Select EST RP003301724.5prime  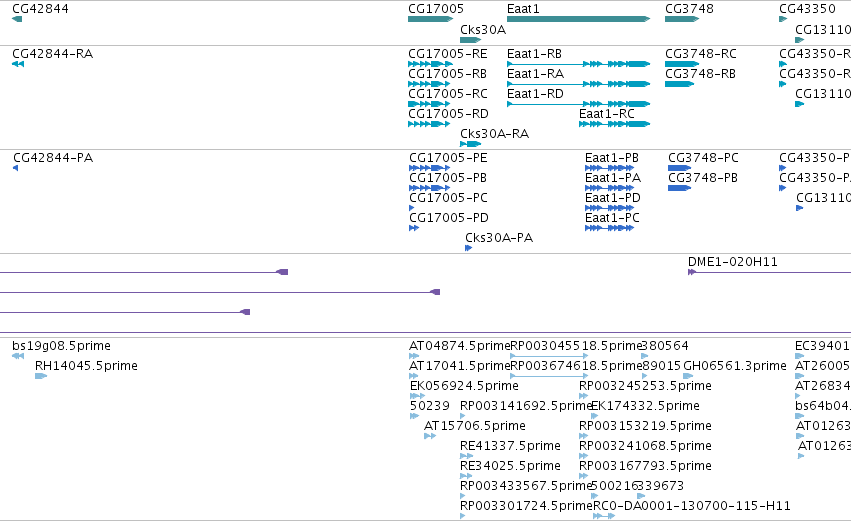525,507
